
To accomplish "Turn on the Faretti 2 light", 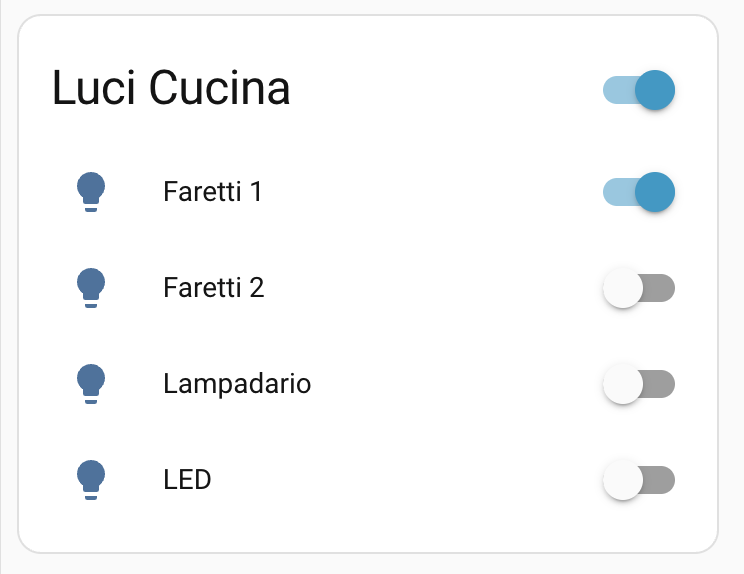I will tap(639, 288).
